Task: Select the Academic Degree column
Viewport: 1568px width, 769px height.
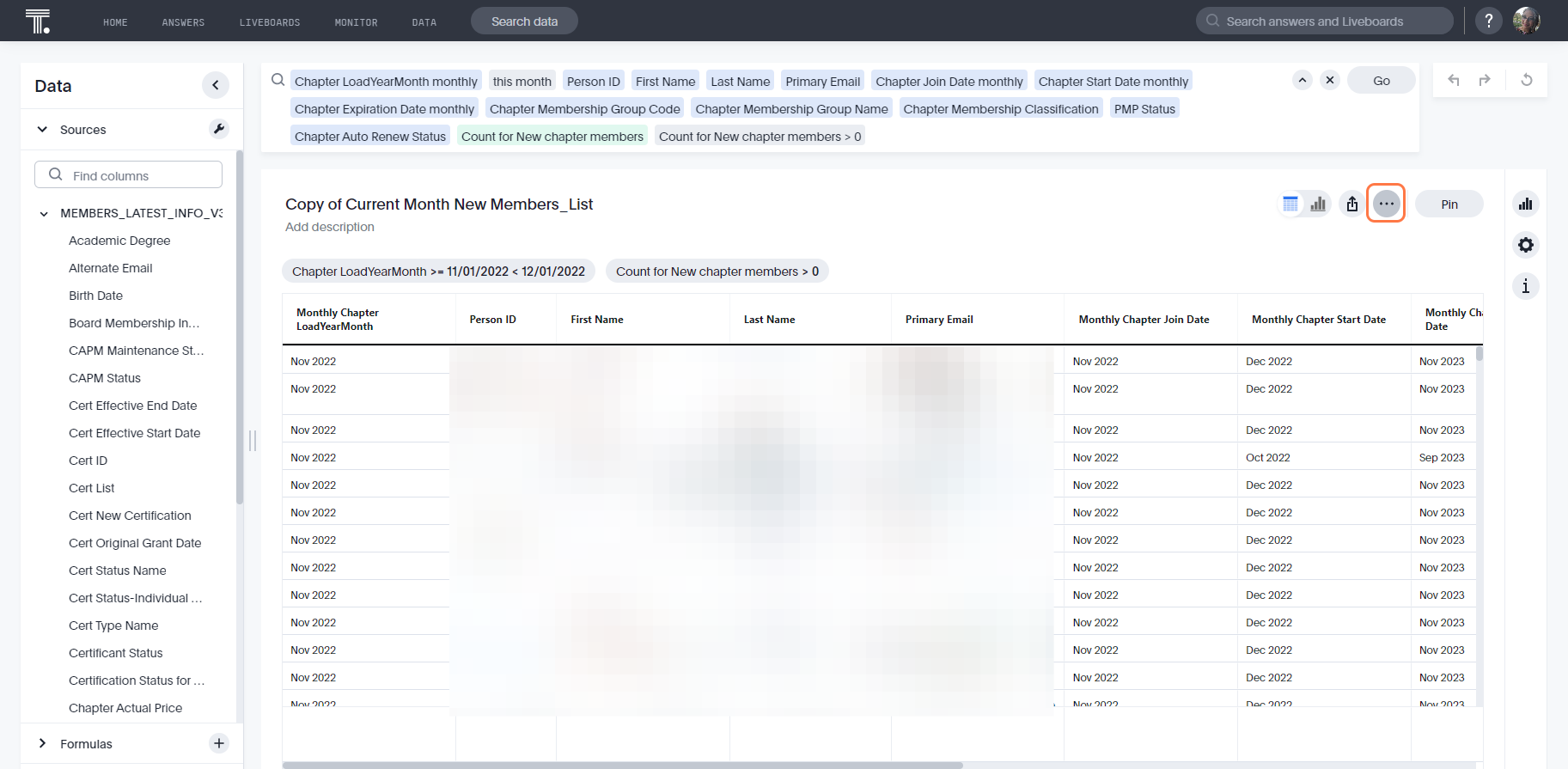Action: 119,241
